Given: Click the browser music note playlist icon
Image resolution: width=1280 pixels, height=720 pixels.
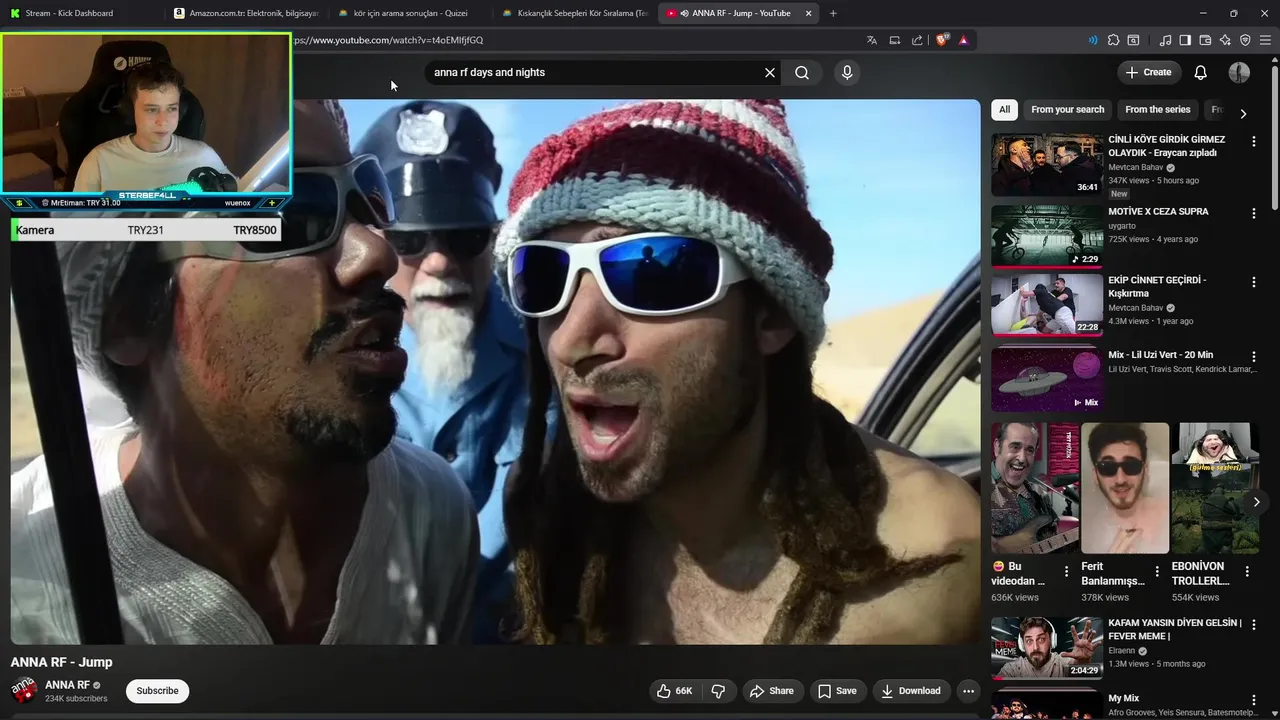Looking at the screenshot, I should pos(1165,40).
